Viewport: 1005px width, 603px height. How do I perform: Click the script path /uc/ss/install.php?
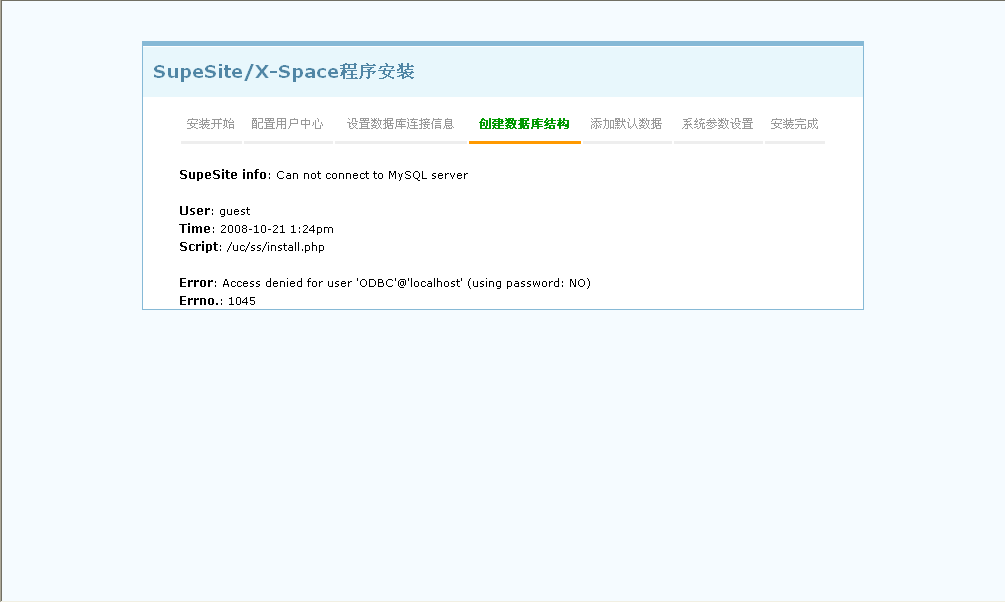(276, 247)
